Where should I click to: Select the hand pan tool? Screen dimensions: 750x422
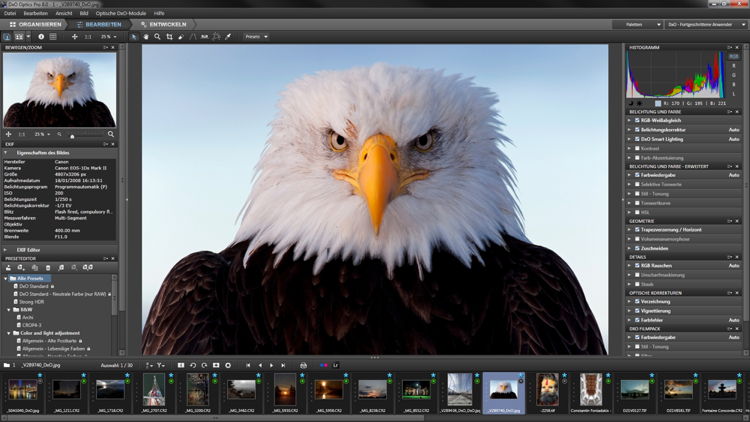pos(146,37)
